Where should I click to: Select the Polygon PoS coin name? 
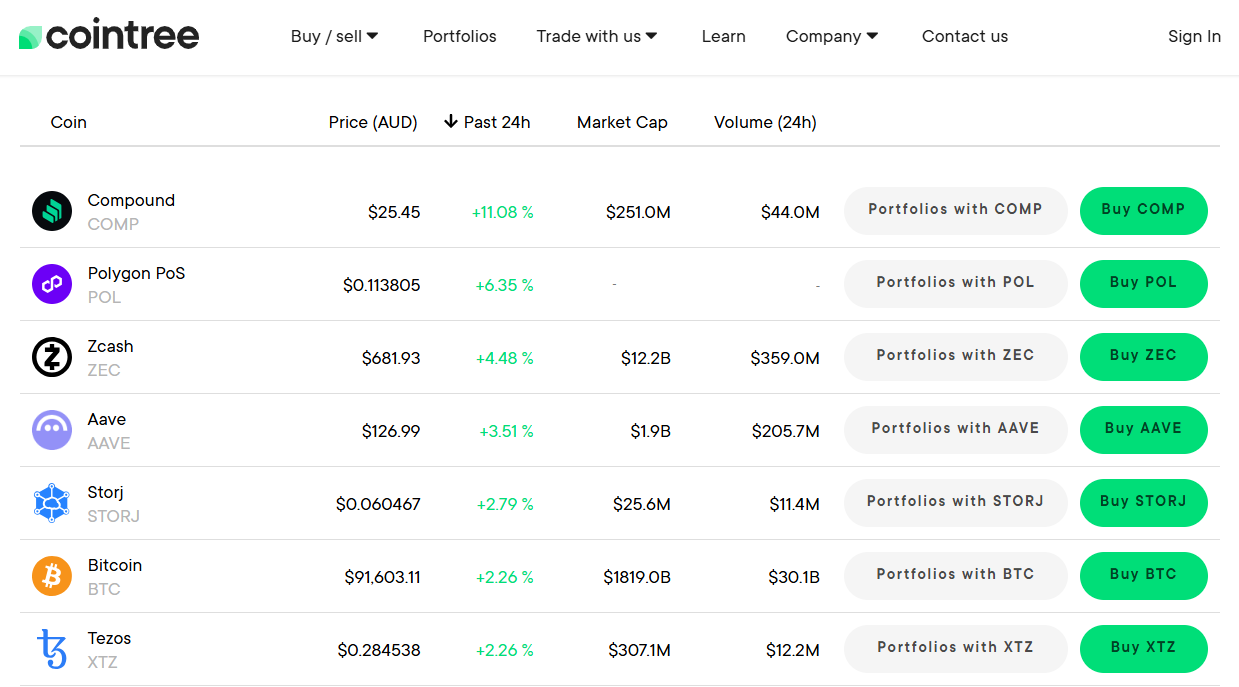click(136, 273)
